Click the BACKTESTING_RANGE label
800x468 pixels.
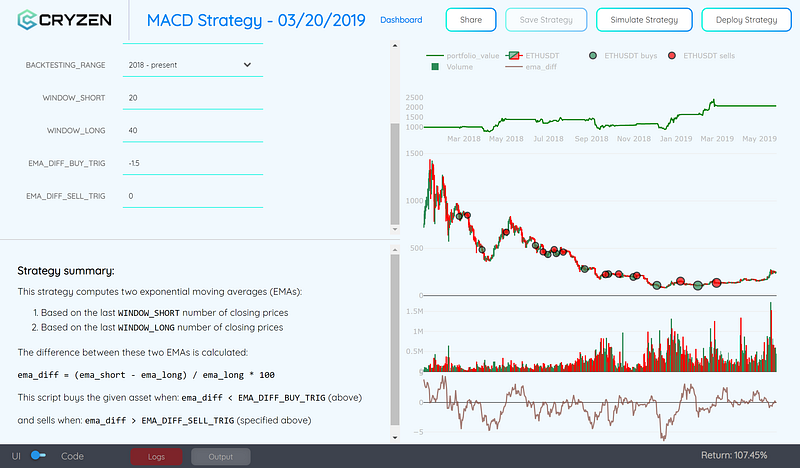(x=65, y=65)
